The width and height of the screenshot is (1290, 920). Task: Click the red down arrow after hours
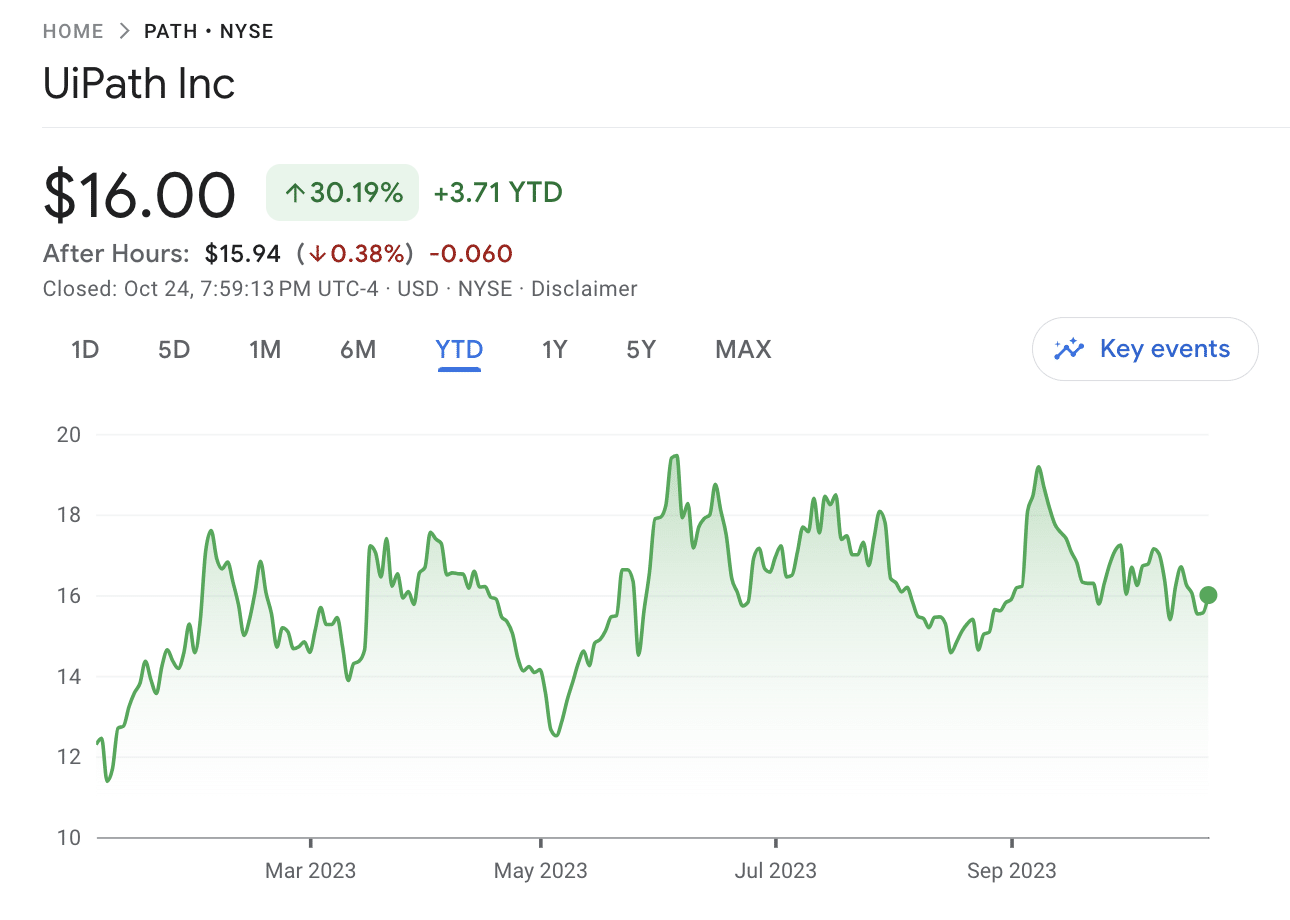pyautogui.click(x=318, y=254)
